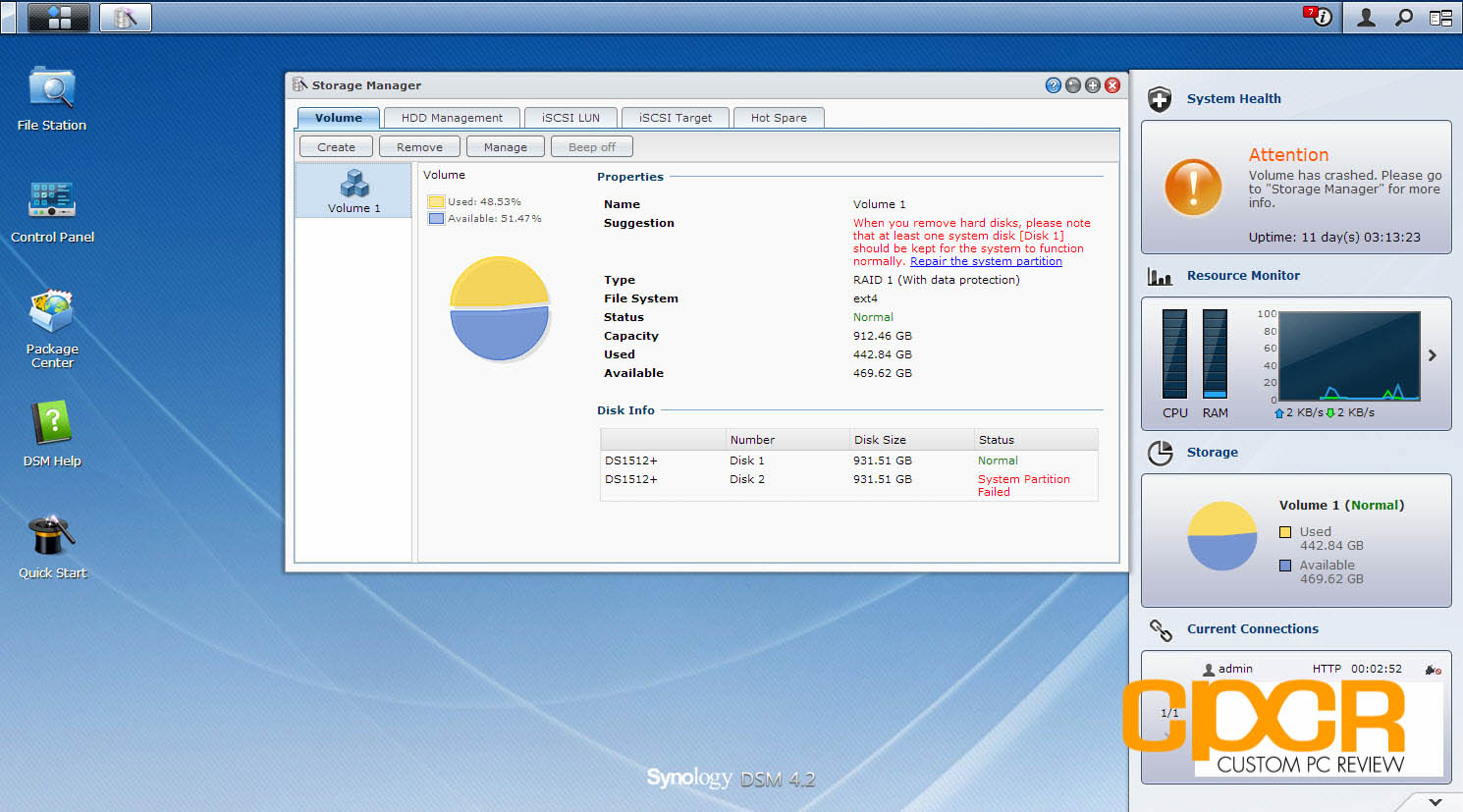1463x812 pixels.
Task: Click the Beep off button
Action: (x=591, y=147)
